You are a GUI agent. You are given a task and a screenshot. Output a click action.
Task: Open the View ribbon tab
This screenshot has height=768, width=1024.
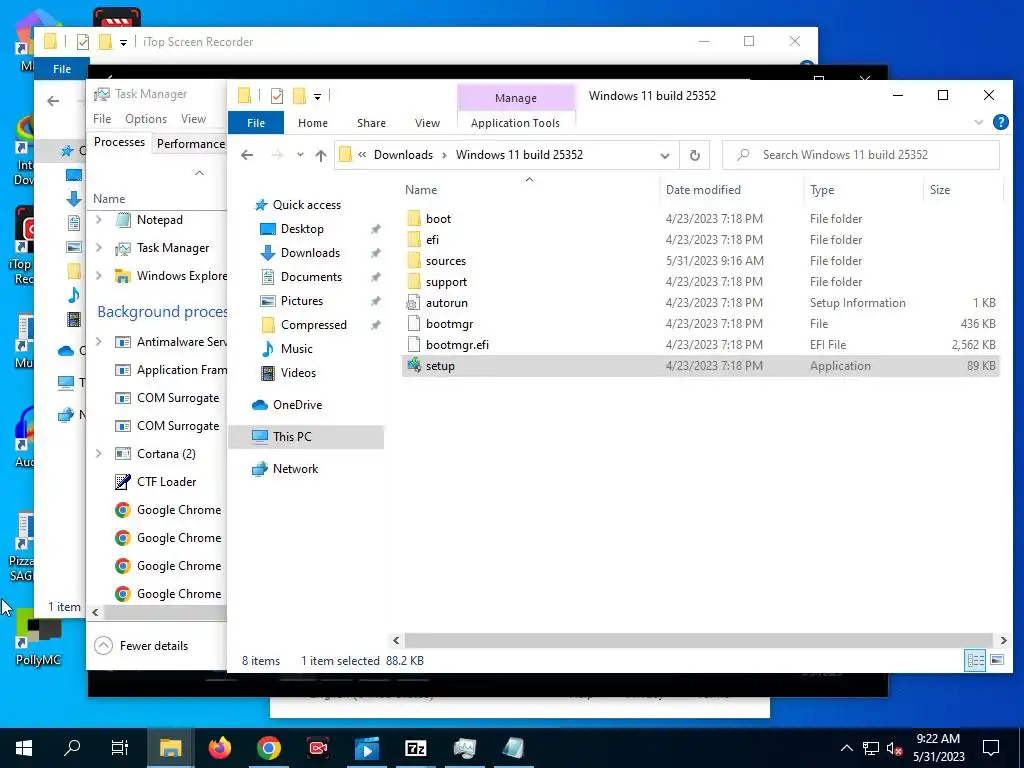427,123
